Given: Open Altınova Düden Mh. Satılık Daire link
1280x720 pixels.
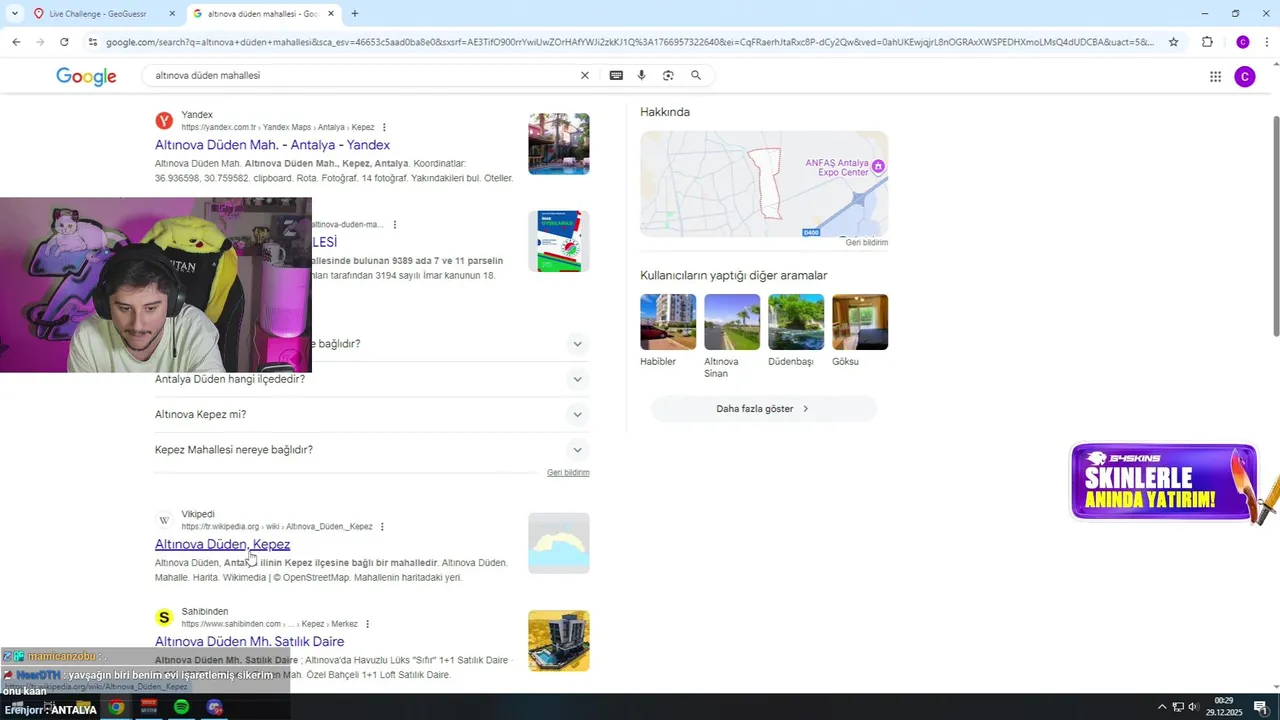Looking at the screenshot, I should [x=249, y=641].
